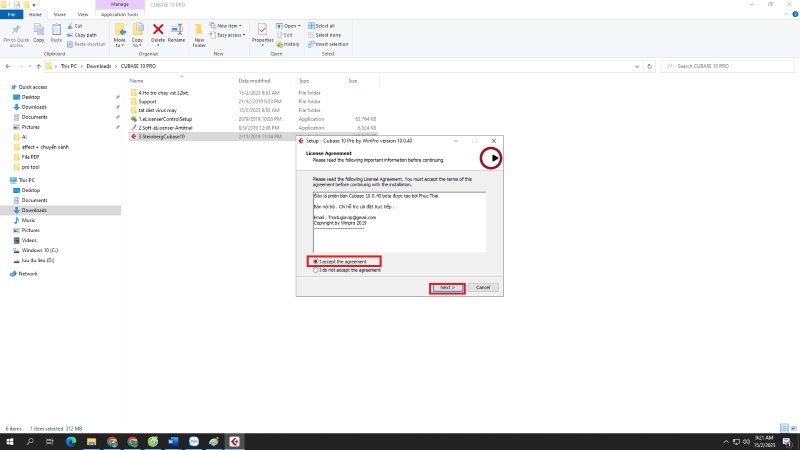Click Edit in the Open group
This screenshot has height=450, width=800.
pyautogui.click(x=285, y=35)
